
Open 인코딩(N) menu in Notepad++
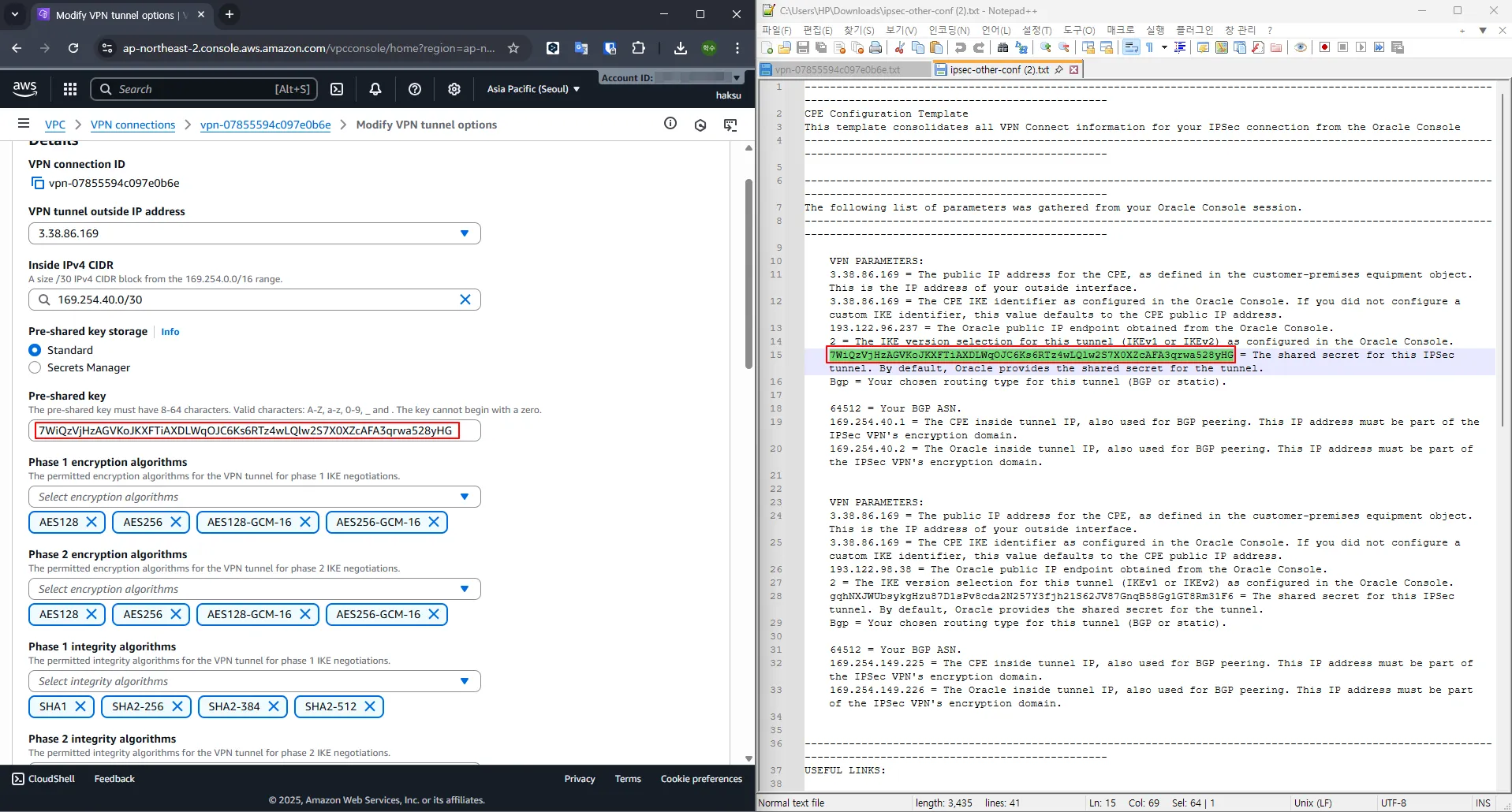point(949,30)
